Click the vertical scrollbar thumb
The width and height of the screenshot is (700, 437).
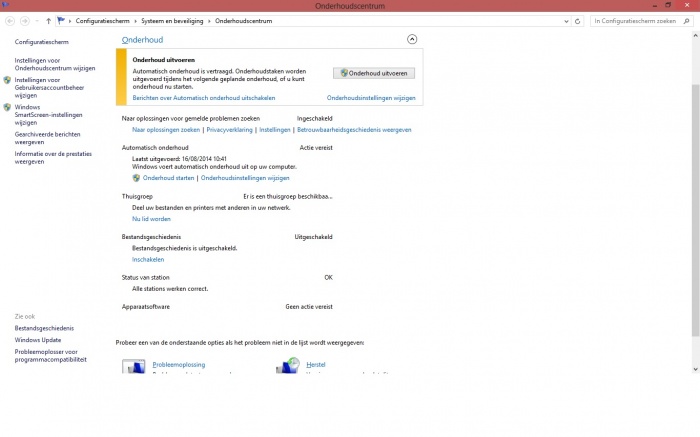(x=695, y=210)
